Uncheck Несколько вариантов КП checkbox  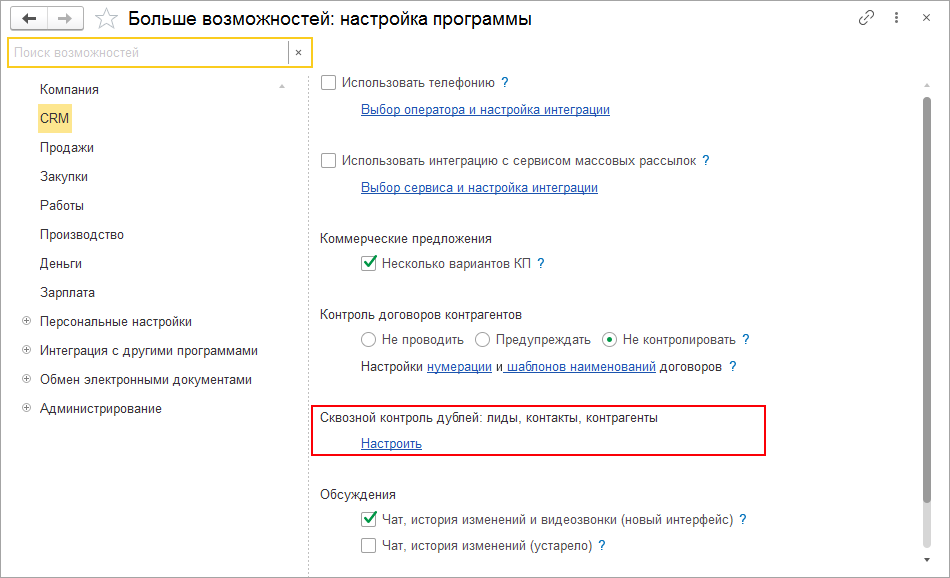(x=368, y=264)
